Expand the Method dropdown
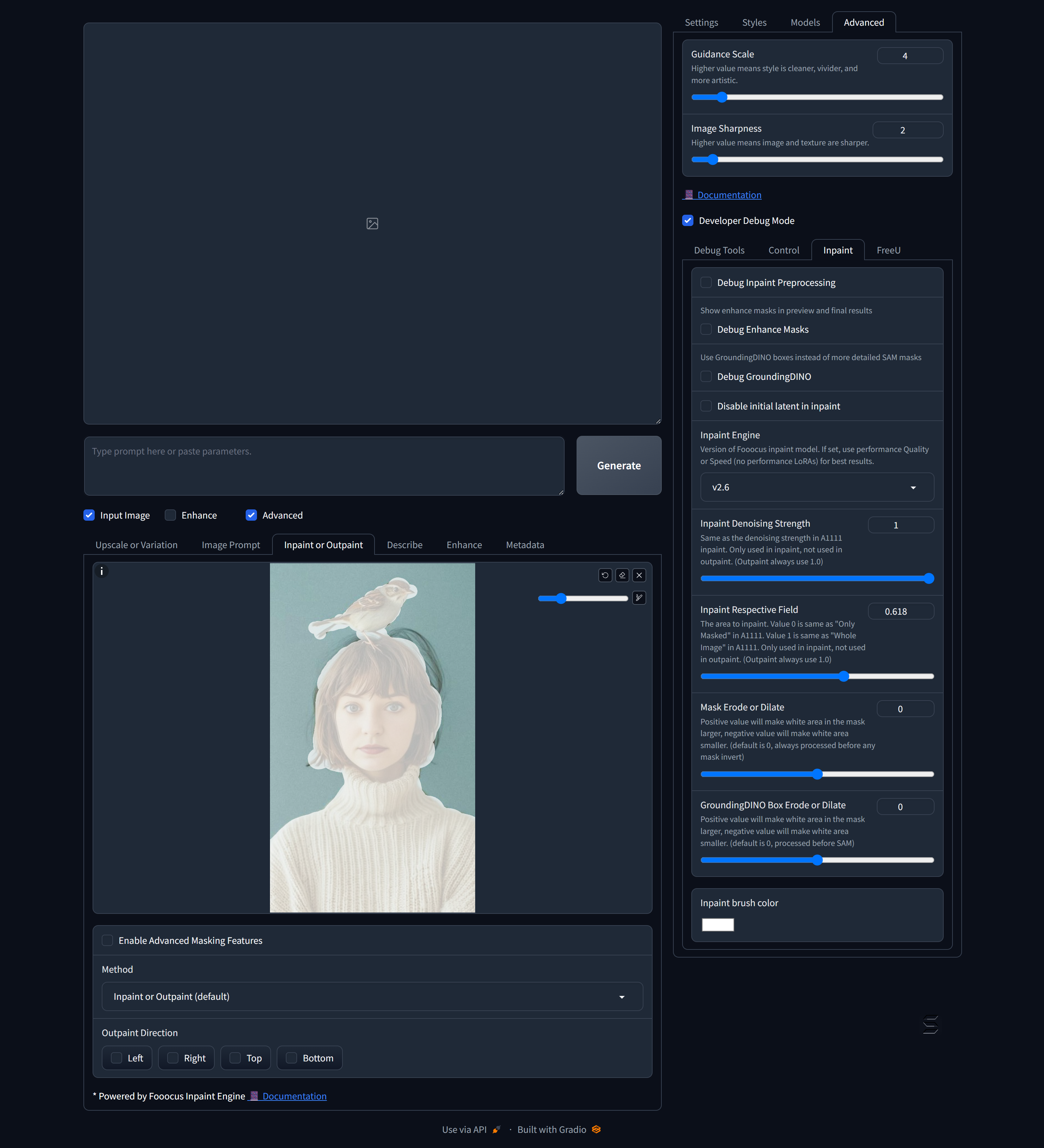Viewport: 1044px width, 1148px height. pyautogui.click(x=372, y=997)
